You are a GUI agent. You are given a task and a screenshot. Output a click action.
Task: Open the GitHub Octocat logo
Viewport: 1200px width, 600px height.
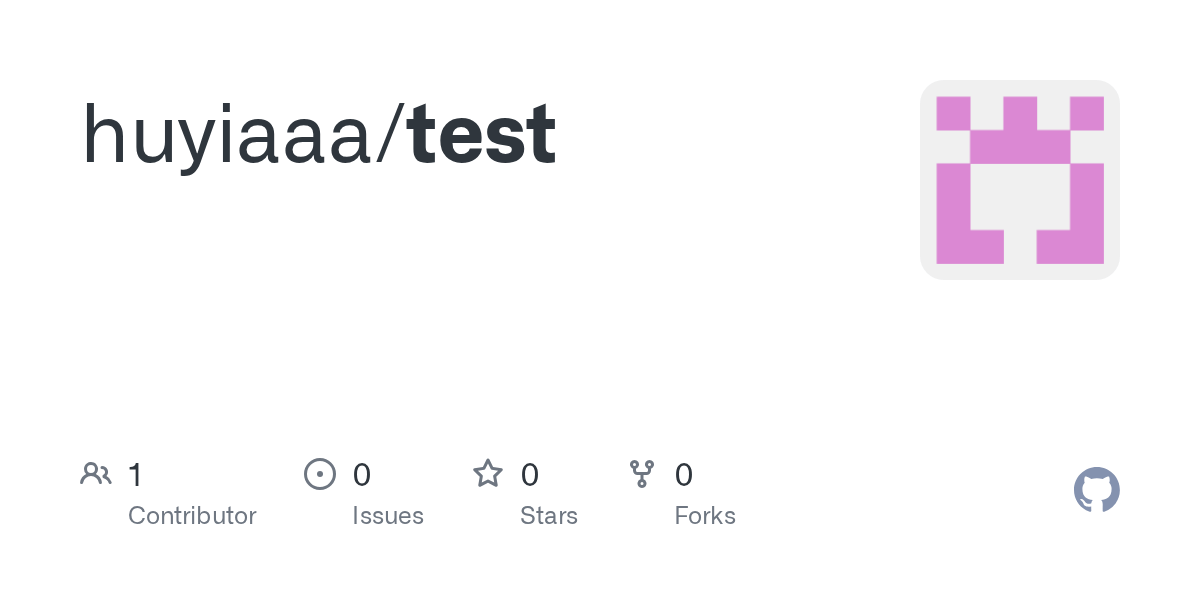tap(1097, 490)
